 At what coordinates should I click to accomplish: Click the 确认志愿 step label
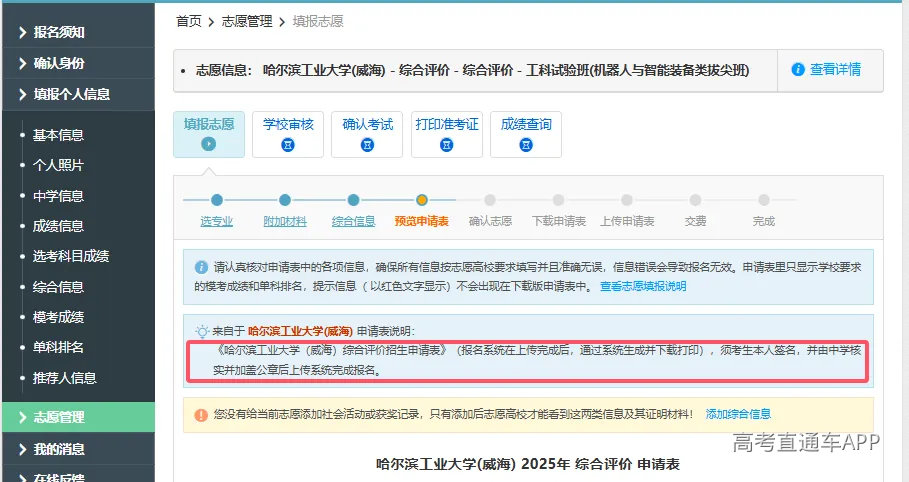pyautogui.click(x=490, y=222)
